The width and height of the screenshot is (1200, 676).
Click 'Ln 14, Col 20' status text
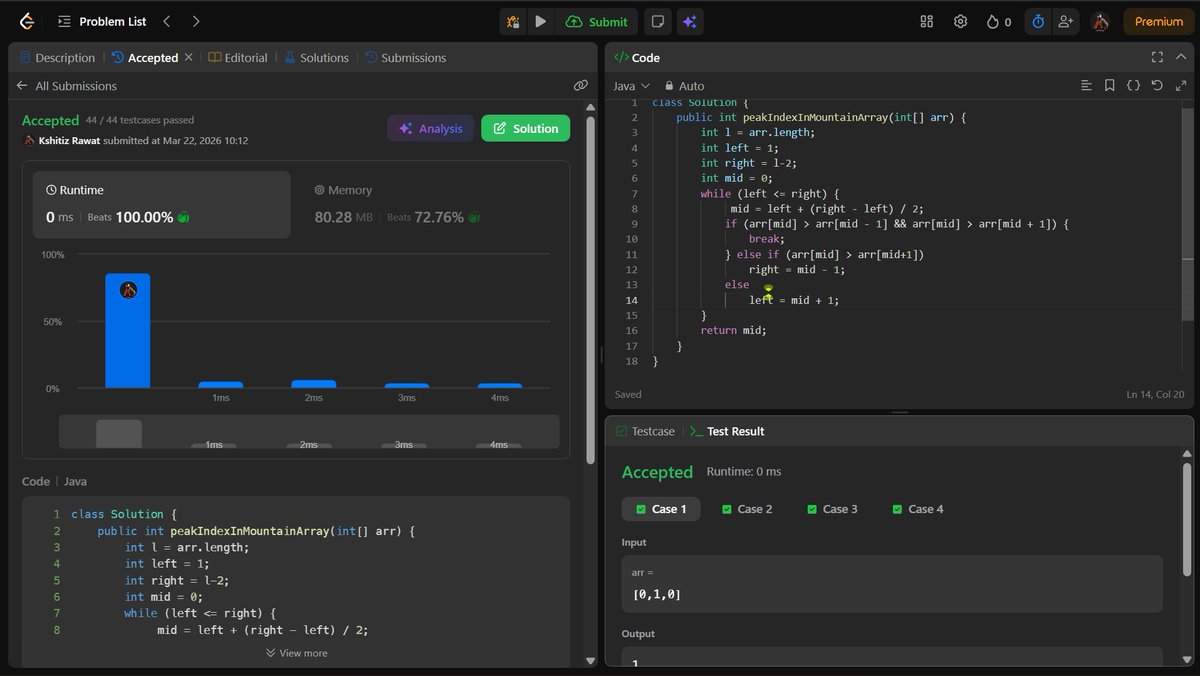click(1155, 395)
